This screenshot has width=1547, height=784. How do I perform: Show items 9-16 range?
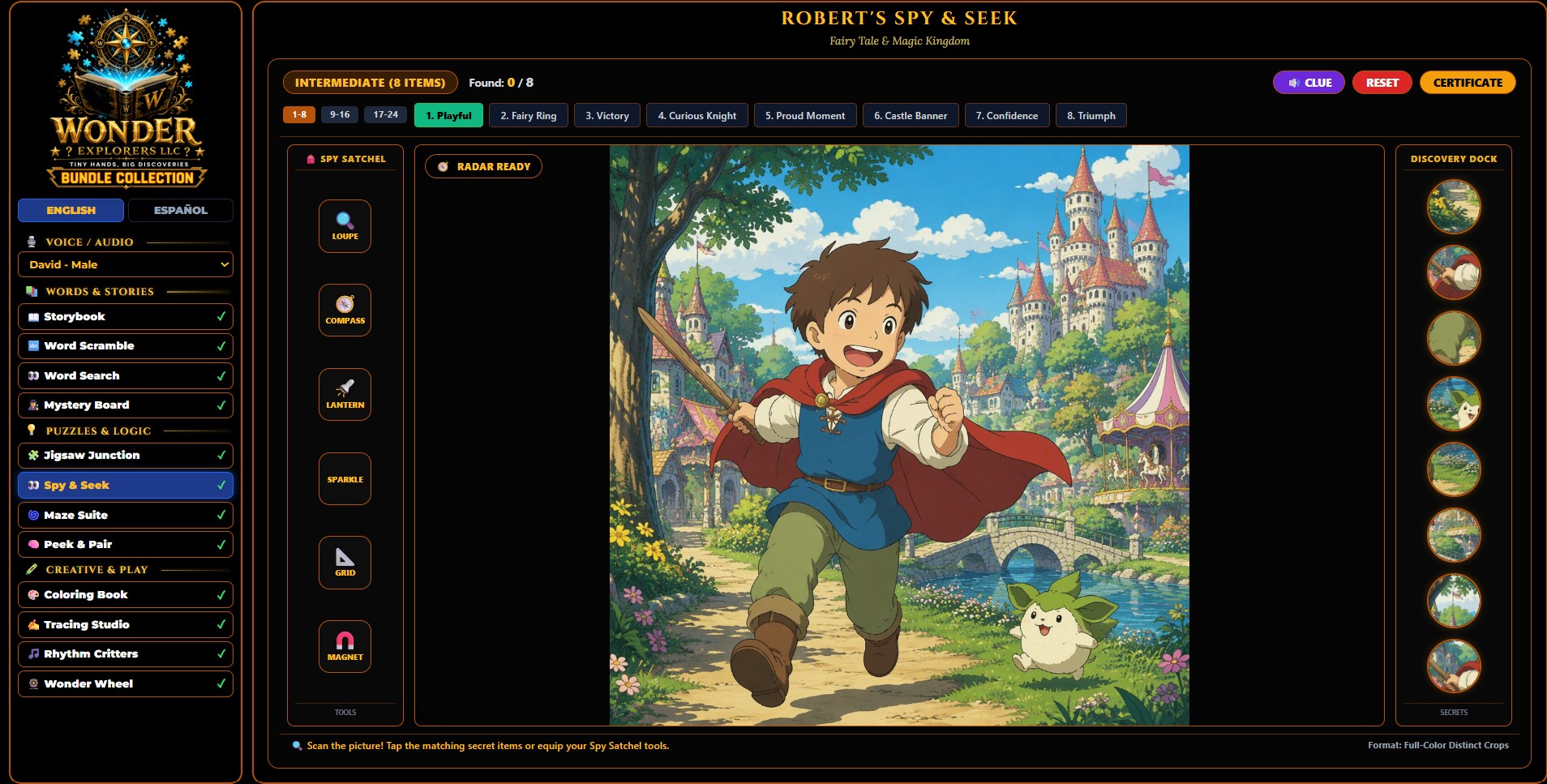pos(340,115)
